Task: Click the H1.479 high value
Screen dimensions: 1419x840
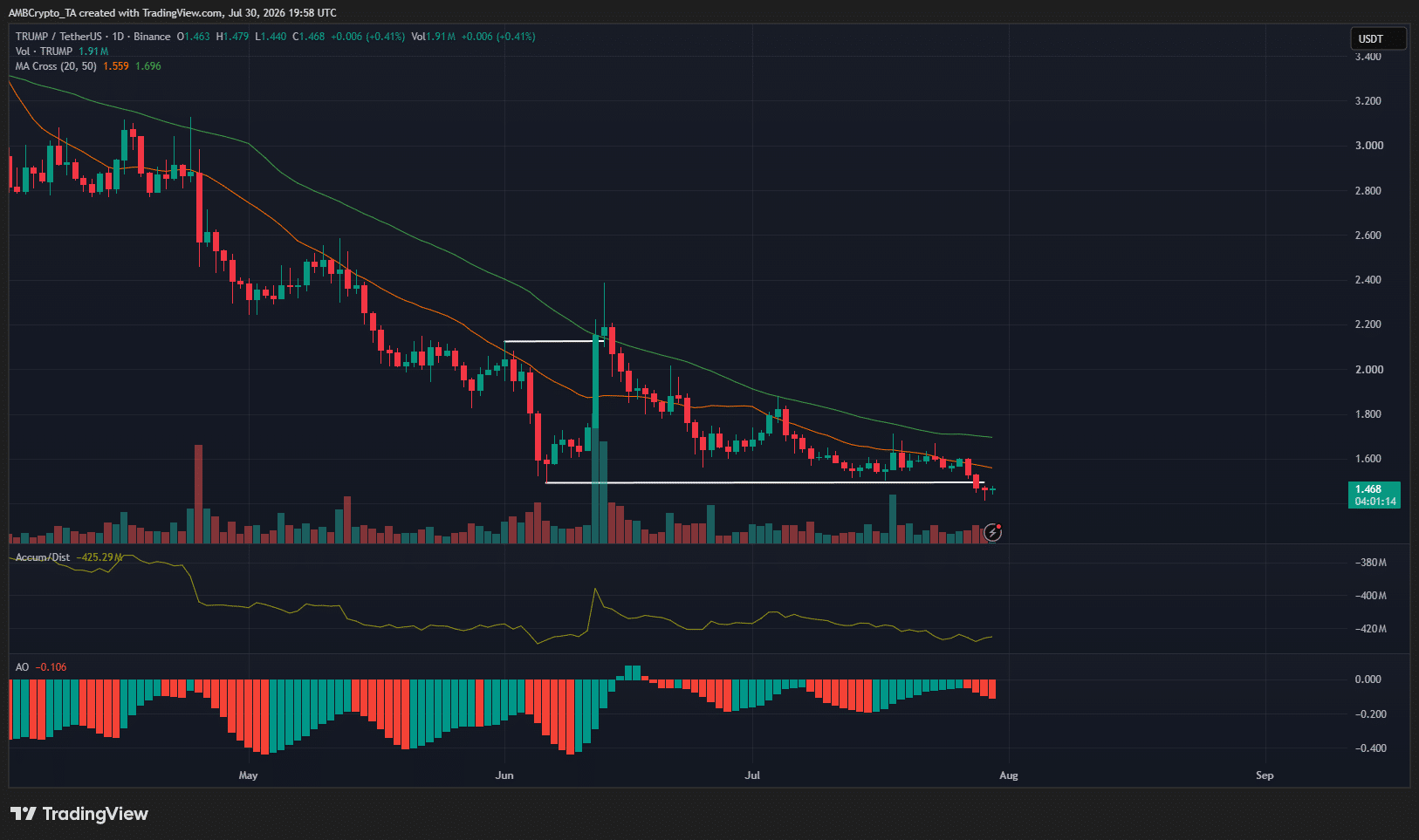Action: (233, 37)
